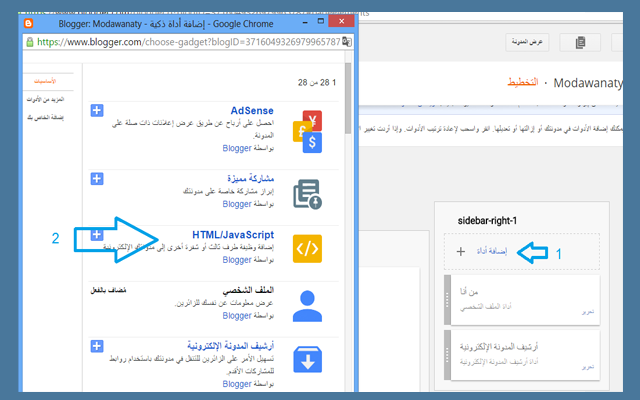Close the gadget popup window

[x=341, y=21]
